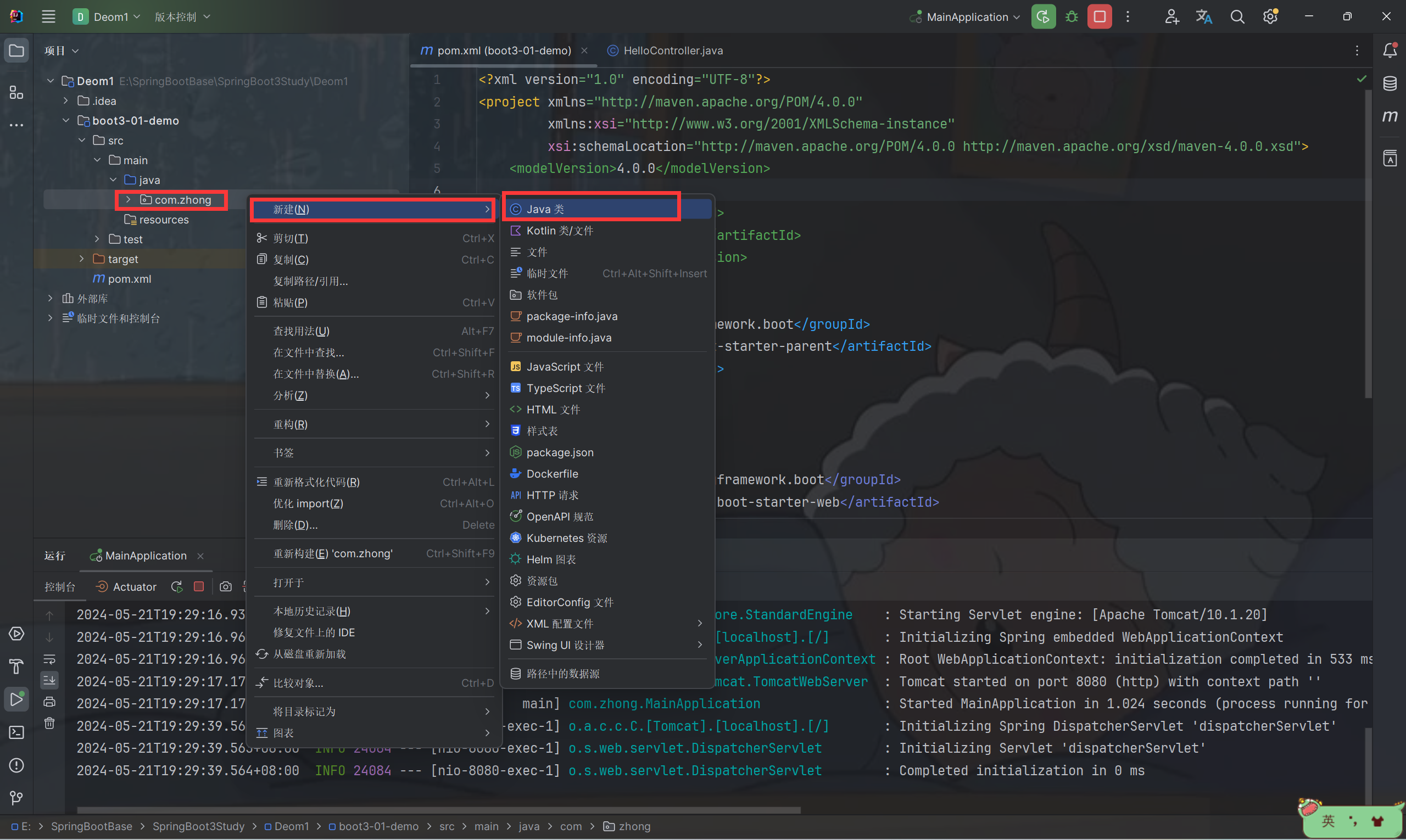Open the 本地历史记录(H) submenu
This screenshot has width=1406, height=840.
pos(375,611)
